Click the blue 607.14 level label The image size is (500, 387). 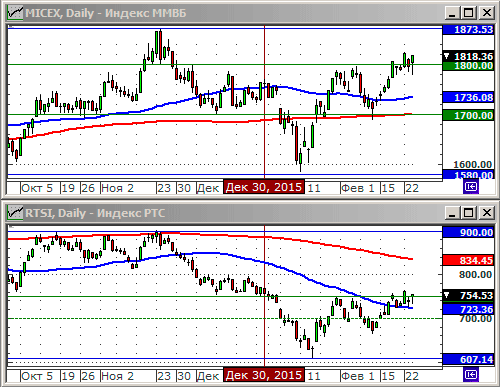[468, 359]
